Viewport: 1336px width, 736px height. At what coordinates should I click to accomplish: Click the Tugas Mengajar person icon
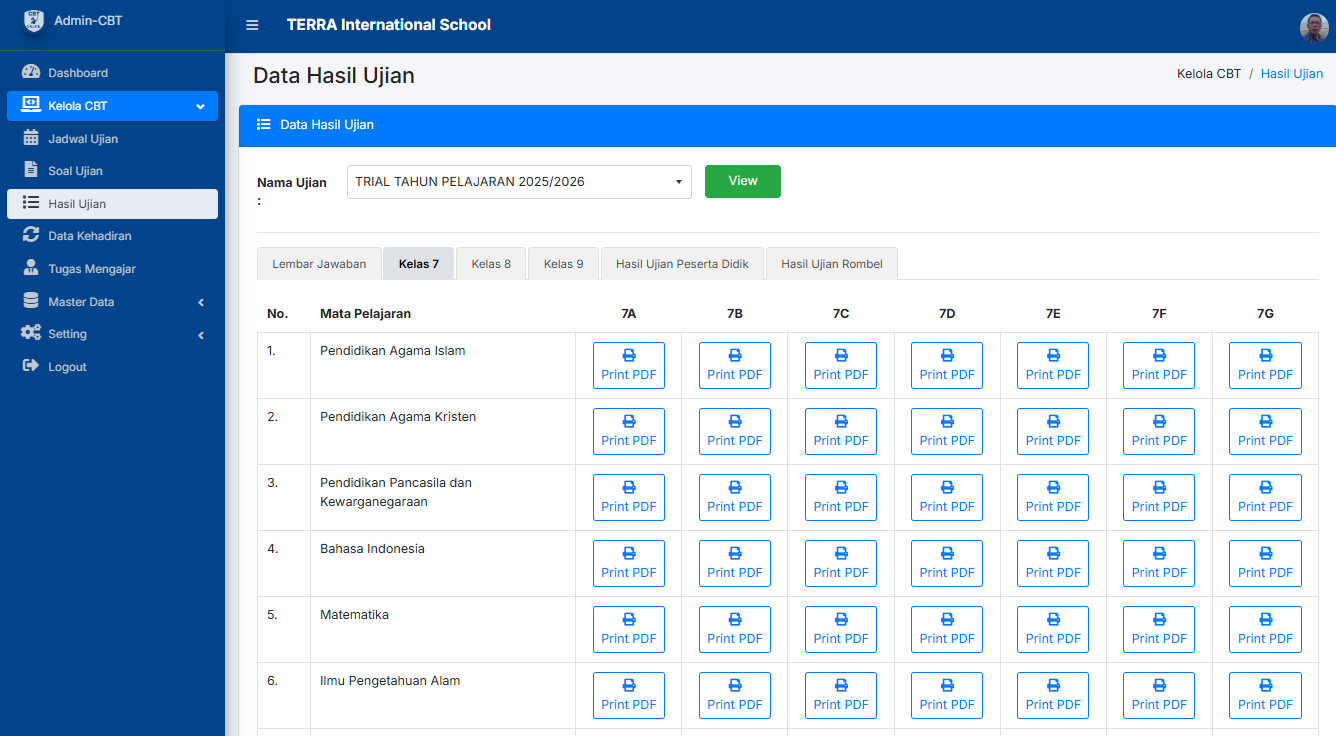(31, 268)
